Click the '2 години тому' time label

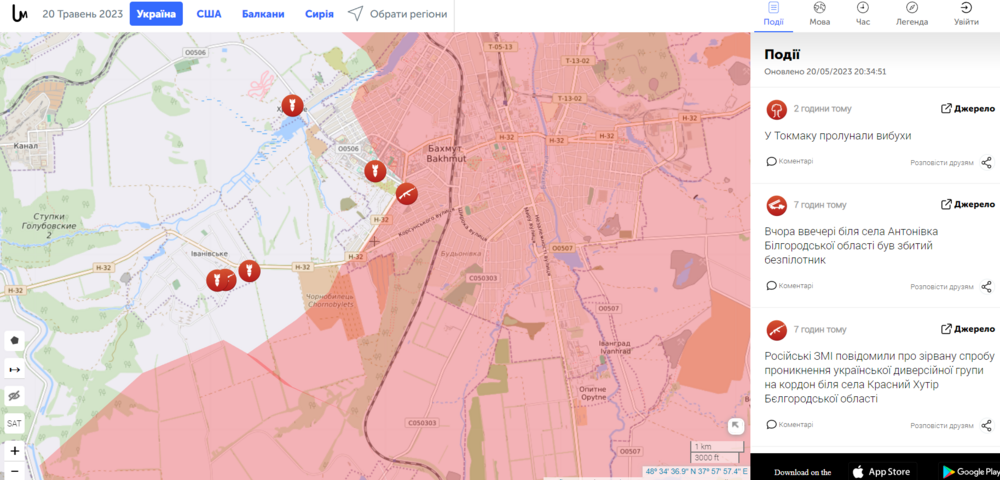(822, 109)
